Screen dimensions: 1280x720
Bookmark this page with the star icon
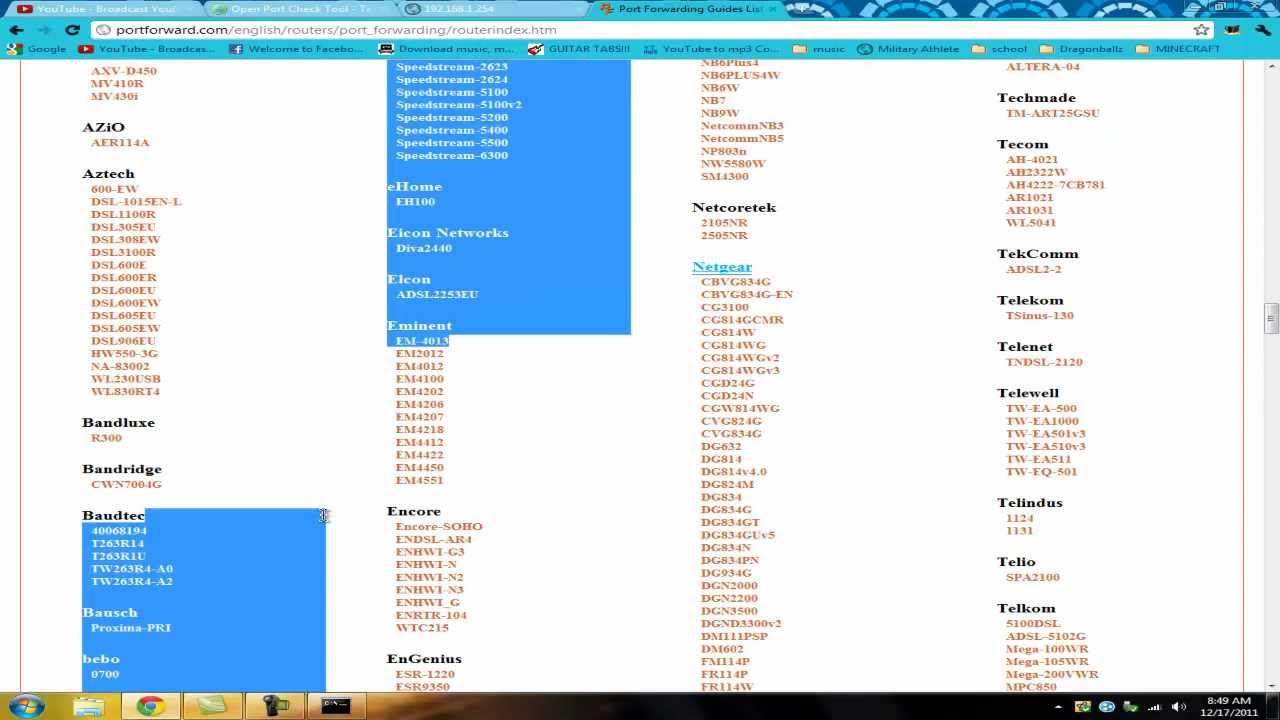pyautogui.click(x=1201, y=30)
